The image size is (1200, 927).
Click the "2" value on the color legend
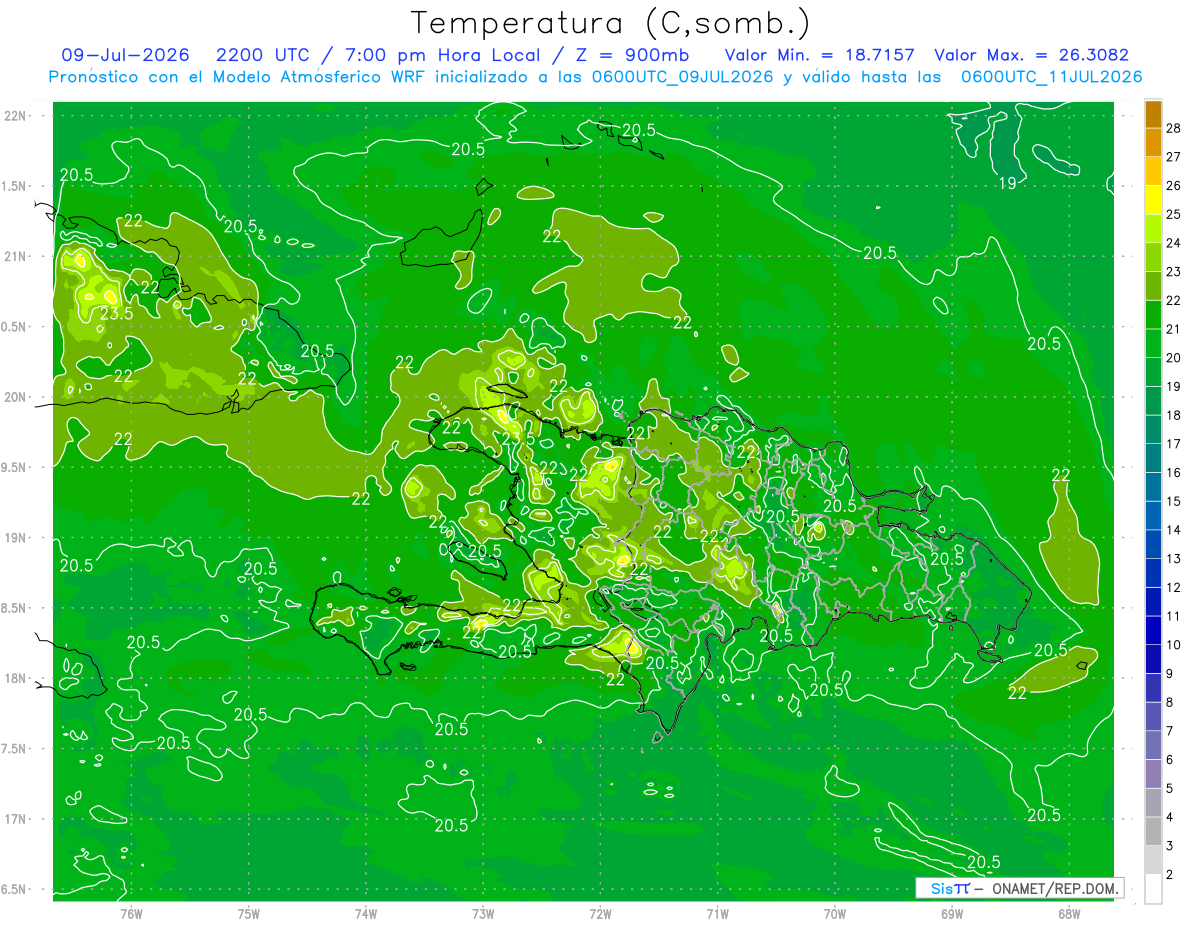click(1170, 875)
